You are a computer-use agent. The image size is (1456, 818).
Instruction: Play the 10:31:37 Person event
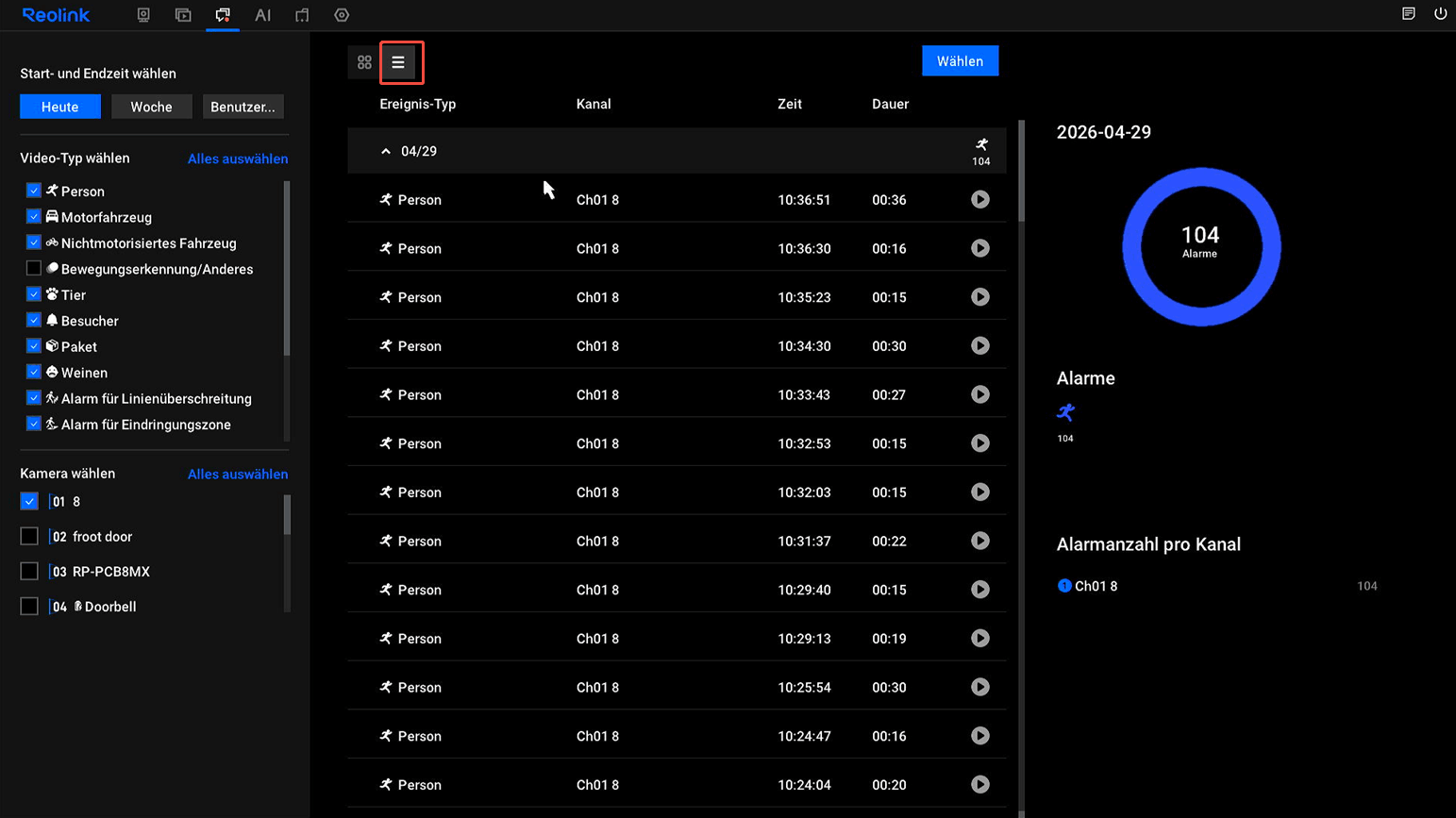click(x=980, y=541)
